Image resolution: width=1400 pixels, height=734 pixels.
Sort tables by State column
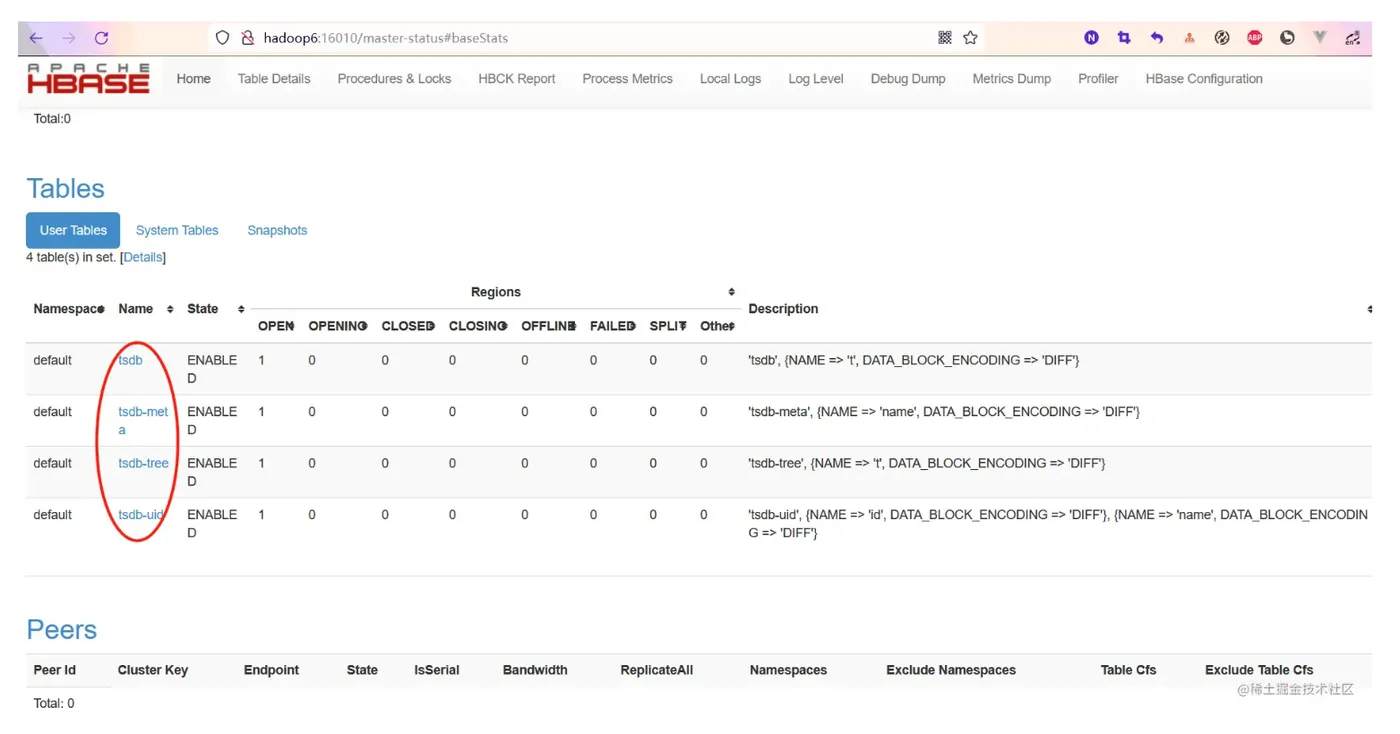tap(214, 309)
